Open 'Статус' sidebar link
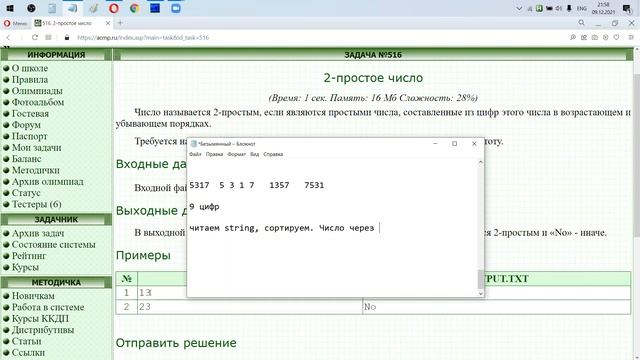640x360 pixels. pos(26,193)
